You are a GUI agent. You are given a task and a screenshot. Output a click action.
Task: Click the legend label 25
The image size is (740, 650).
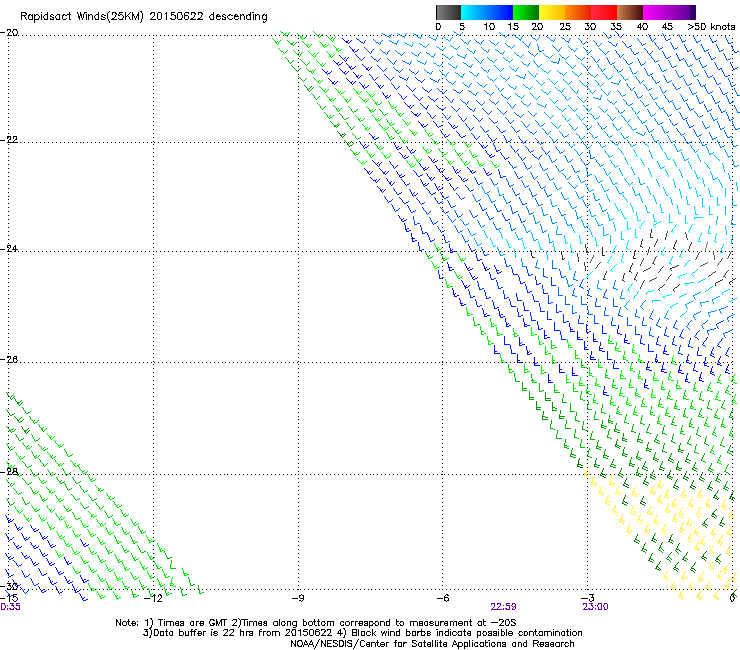564,27
